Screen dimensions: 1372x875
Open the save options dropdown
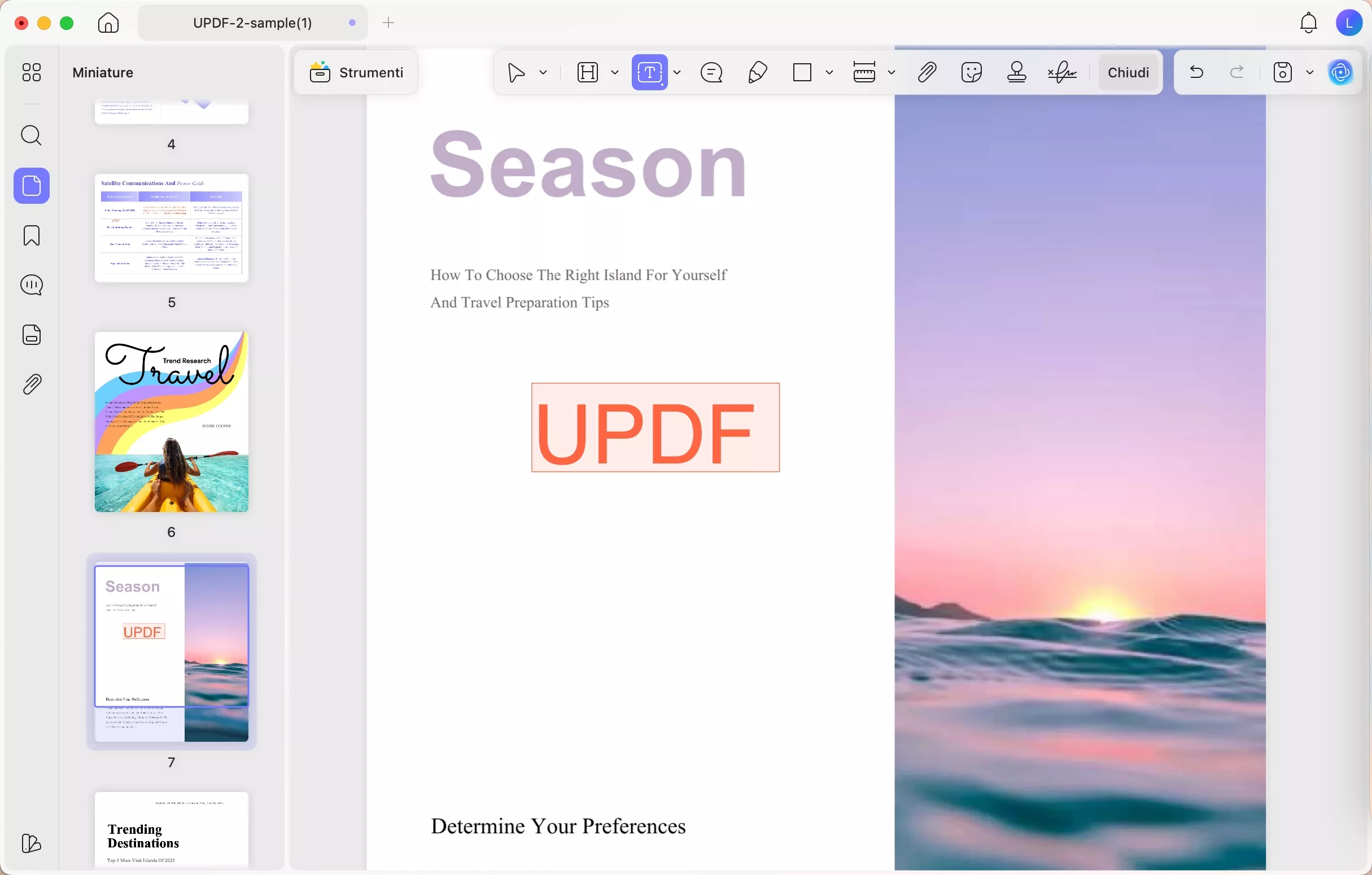1309,72
